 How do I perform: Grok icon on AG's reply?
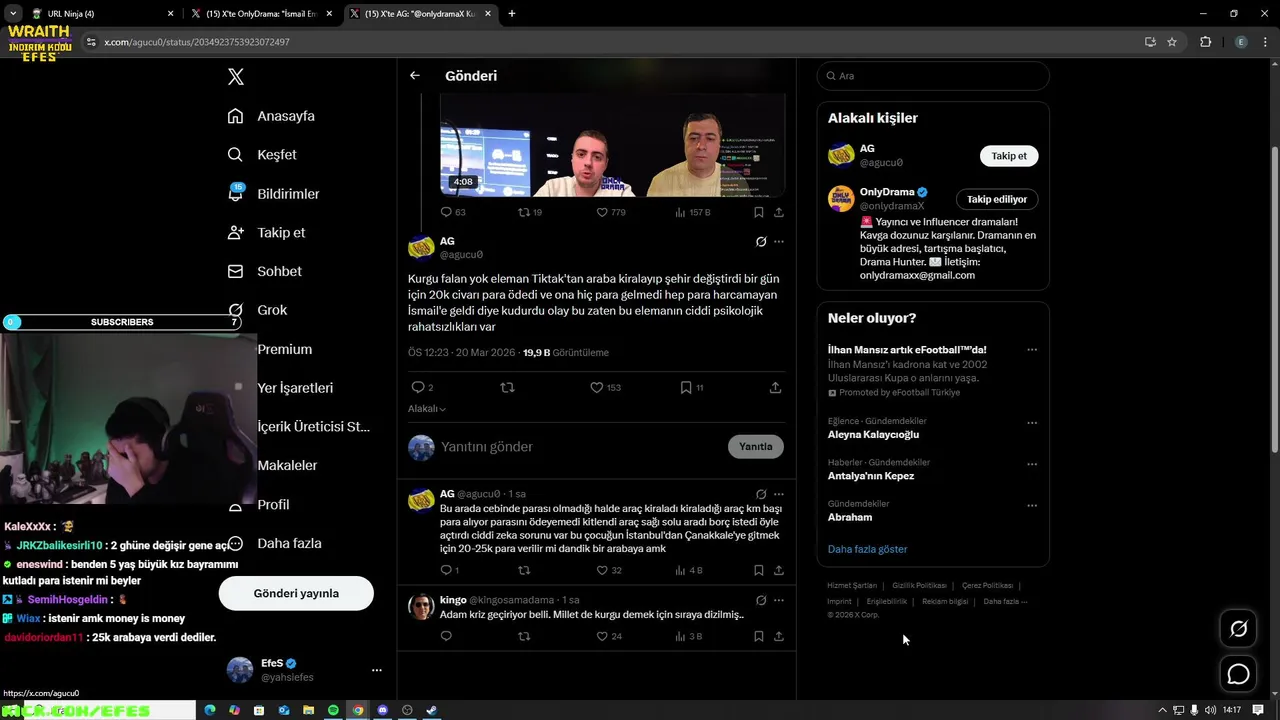[x=761, y=494]
